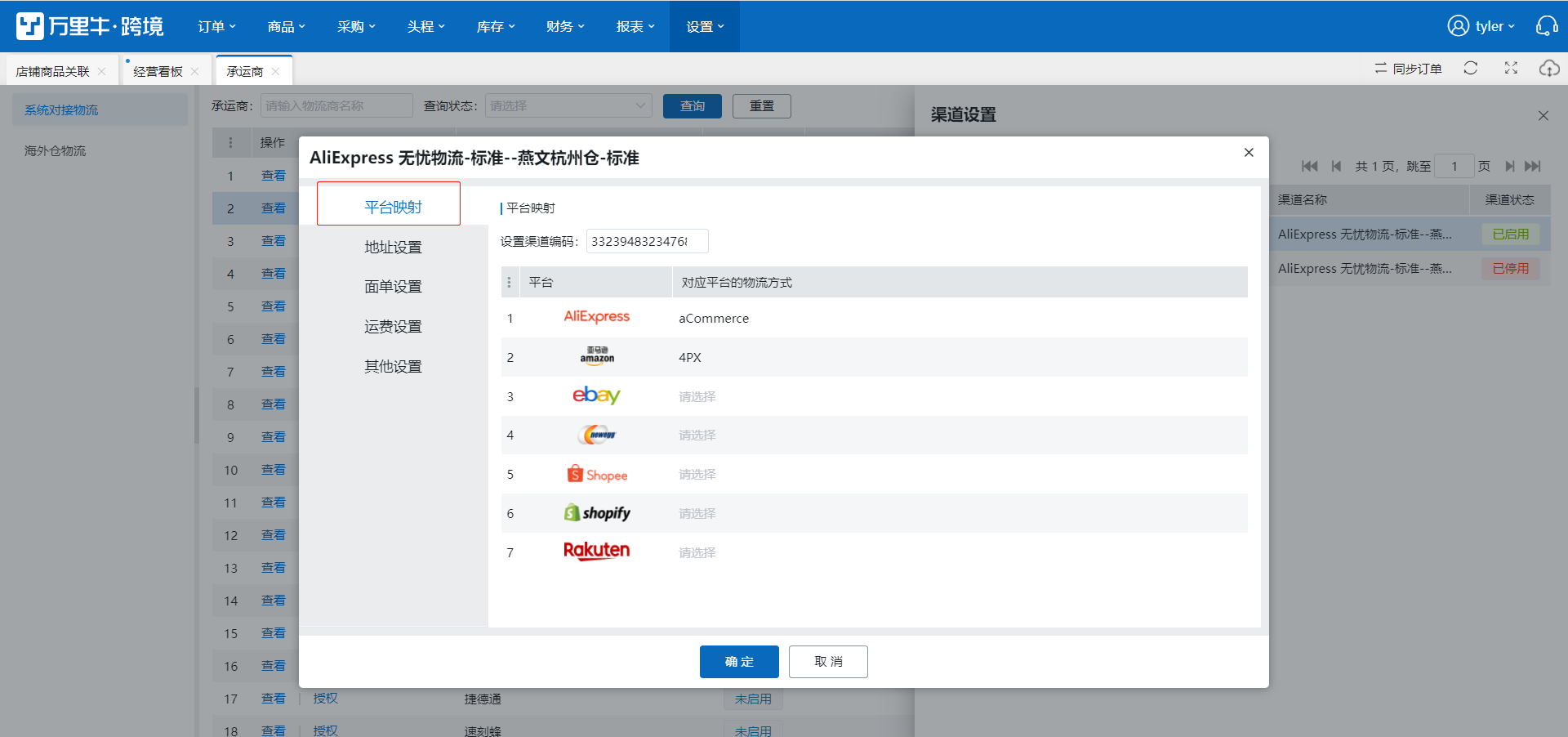This screenshot has width=1568, height=737.
Task: Open the 库存 menu
Action: click(496, 26)
